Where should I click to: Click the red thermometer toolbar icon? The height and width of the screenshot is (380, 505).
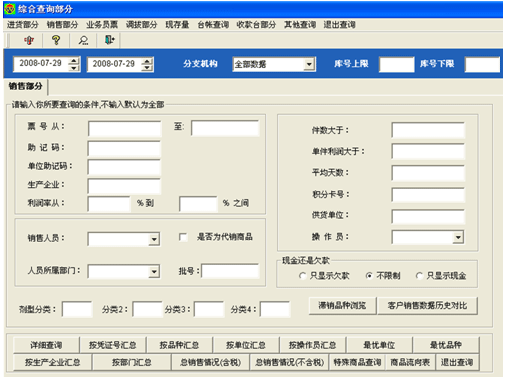(x=29, y=40)
